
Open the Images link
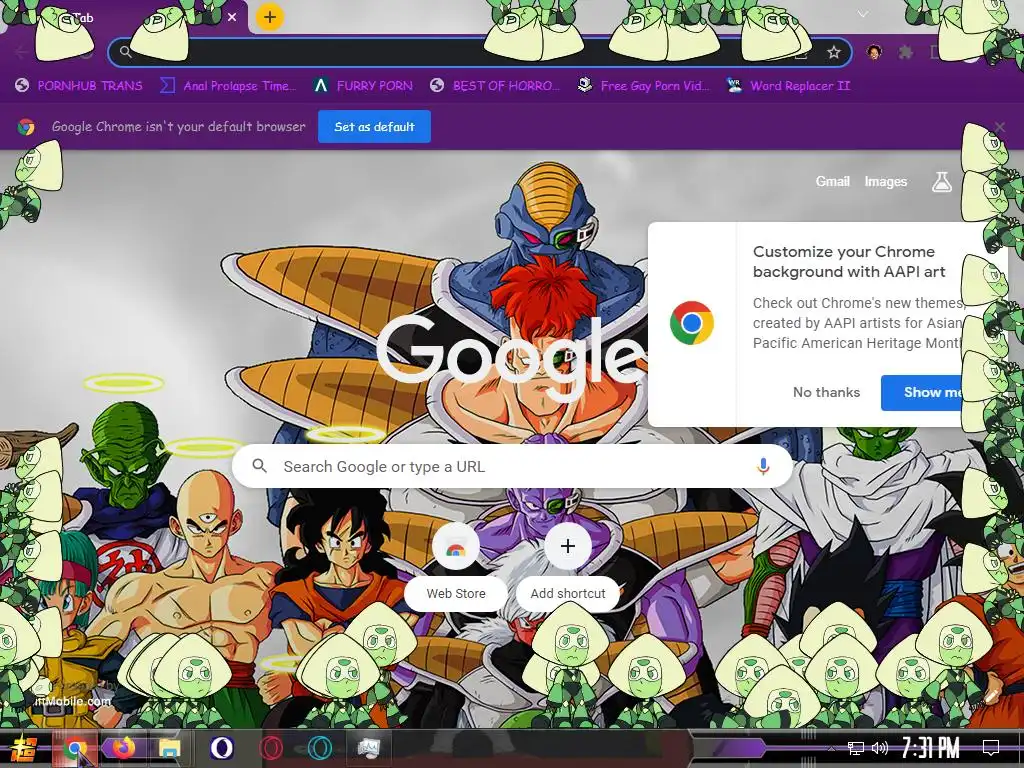coord(886,182)
